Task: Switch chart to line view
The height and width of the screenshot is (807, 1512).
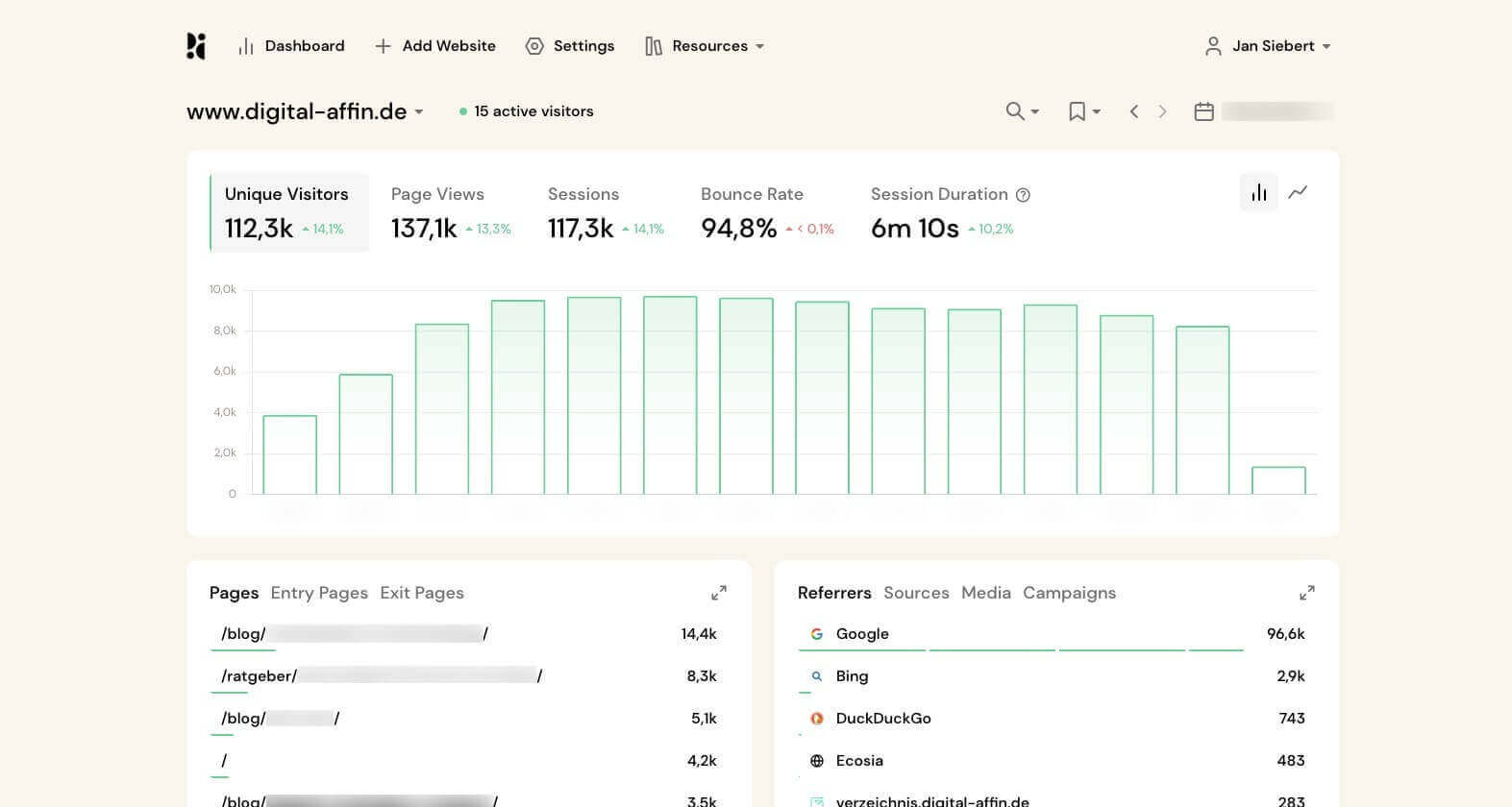Action: 1298,192
